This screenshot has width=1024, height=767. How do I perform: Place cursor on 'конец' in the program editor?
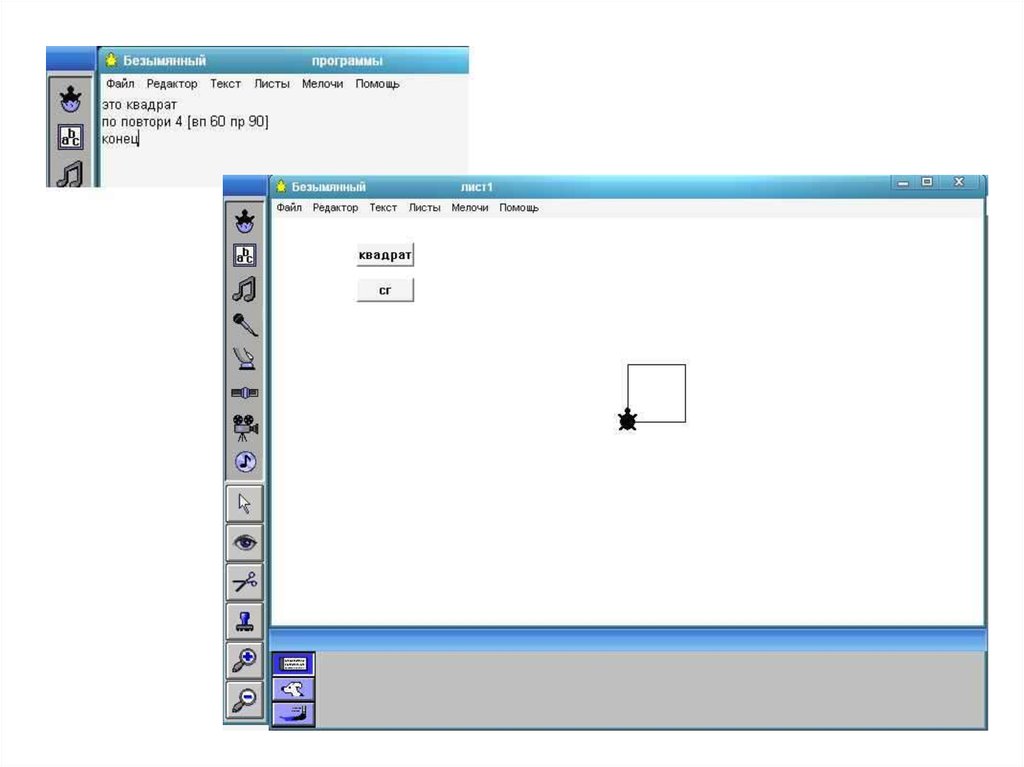(120, 139)
